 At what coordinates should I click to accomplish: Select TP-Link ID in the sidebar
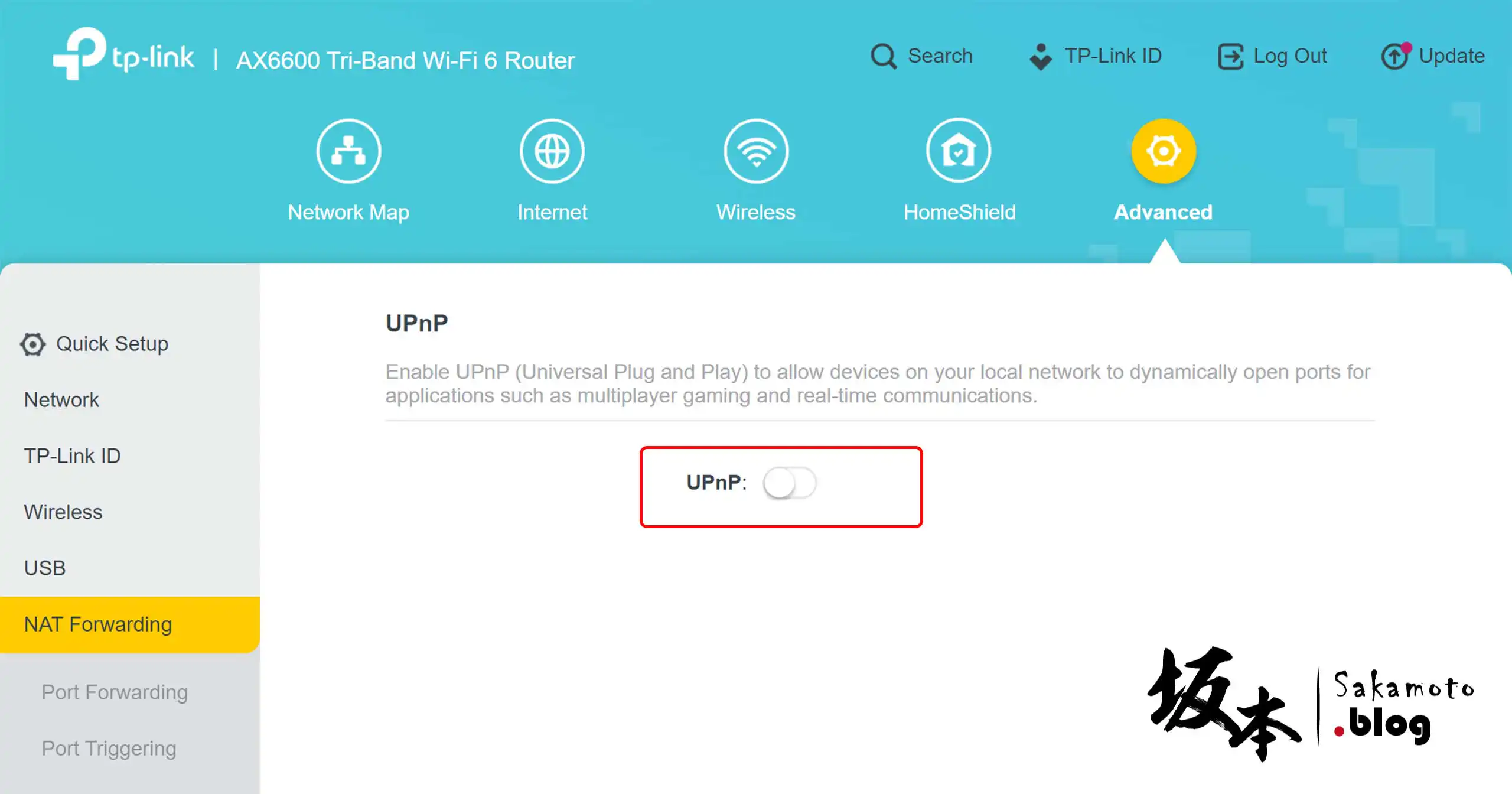[x=72, y=456]
